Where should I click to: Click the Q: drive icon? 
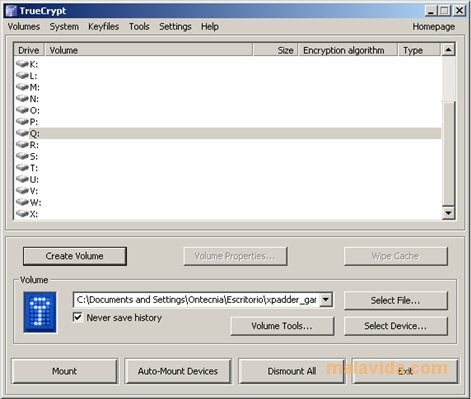[22, 133]
